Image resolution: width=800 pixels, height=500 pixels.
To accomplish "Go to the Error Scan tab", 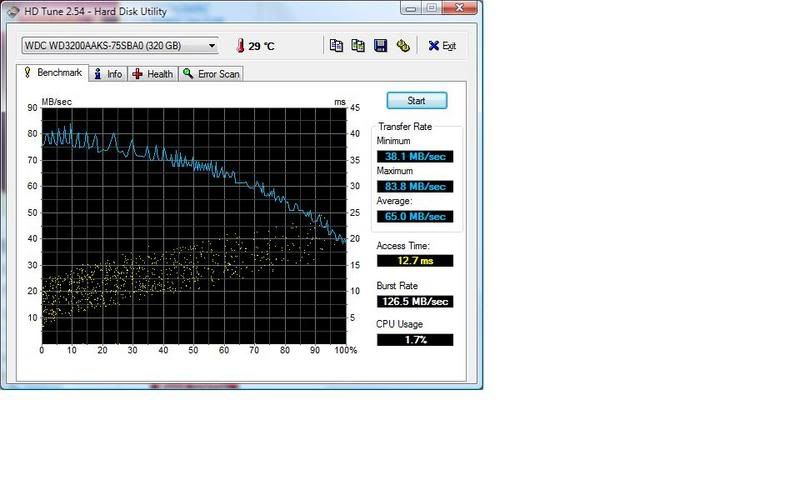I will pyautogui.click(x=211, y=74).
